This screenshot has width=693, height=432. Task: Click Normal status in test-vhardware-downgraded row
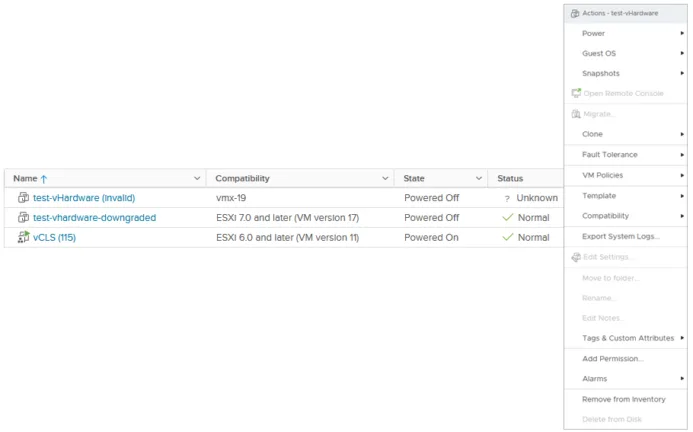coord(533,218)
